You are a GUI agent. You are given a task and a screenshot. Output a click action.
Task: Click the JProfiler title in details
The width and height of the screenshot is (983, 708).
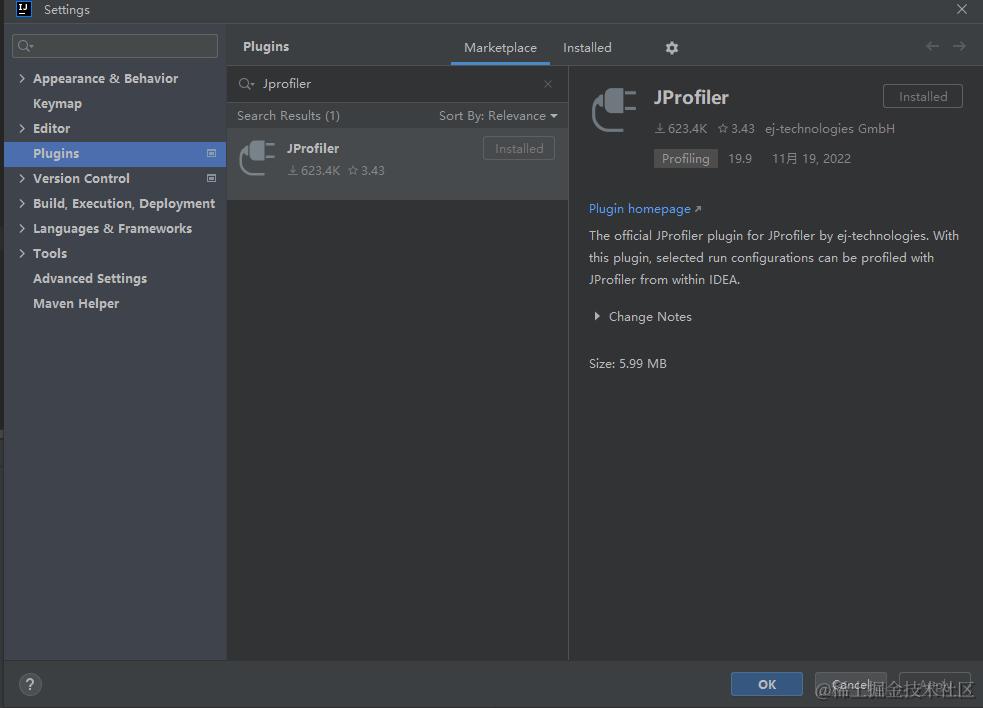(x=691, y=97)
